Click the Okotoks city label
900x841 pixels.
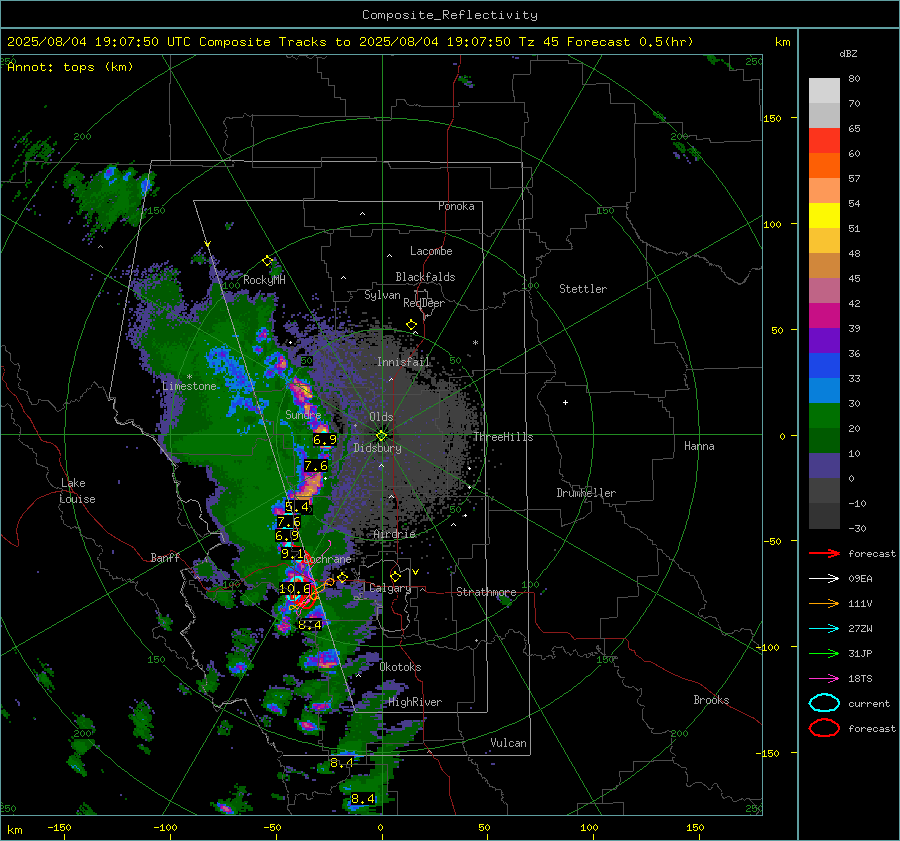tap(400, 667)
